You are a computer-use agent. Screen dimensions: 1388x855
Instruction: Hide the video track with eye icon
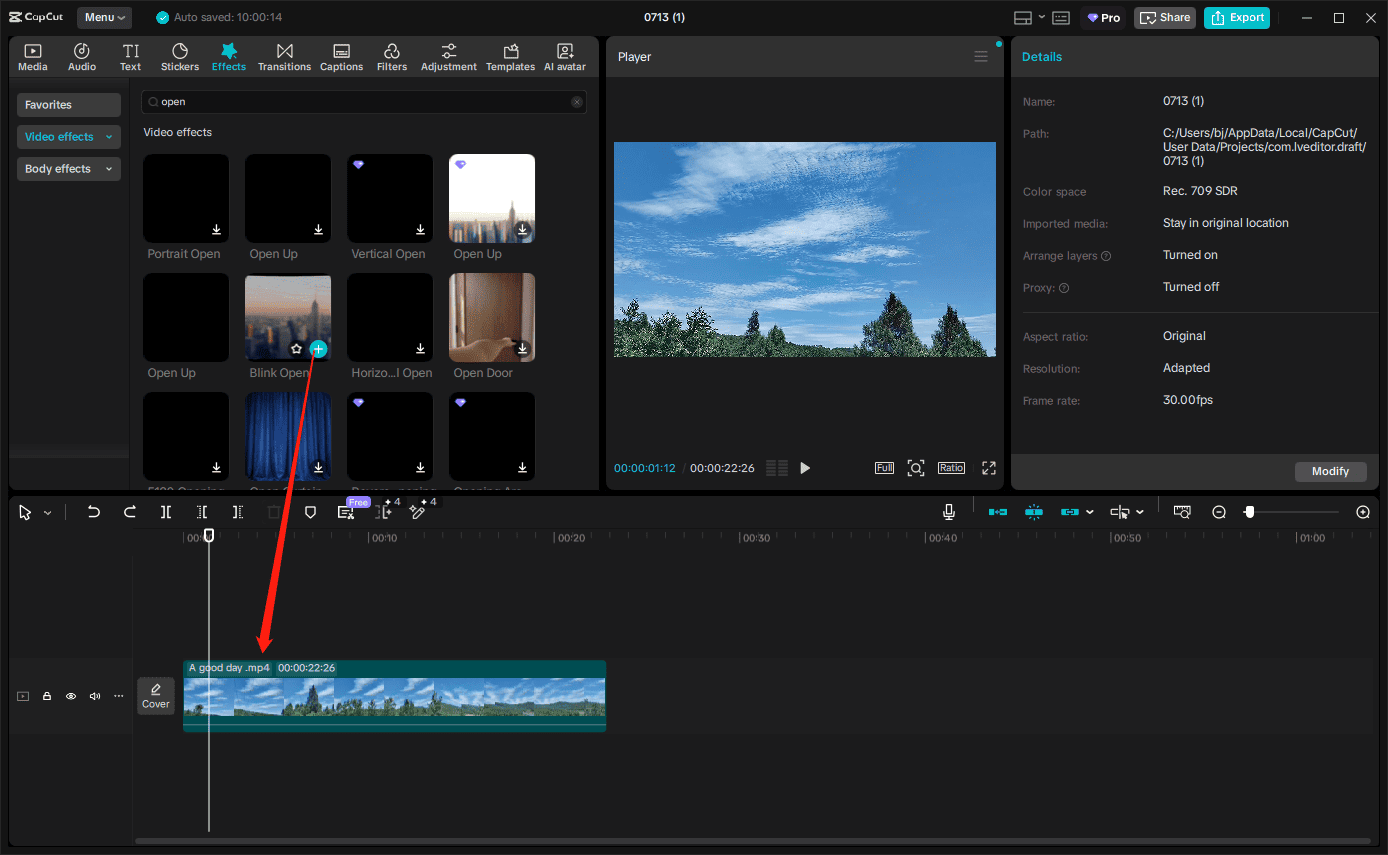(x=71, y=696)
